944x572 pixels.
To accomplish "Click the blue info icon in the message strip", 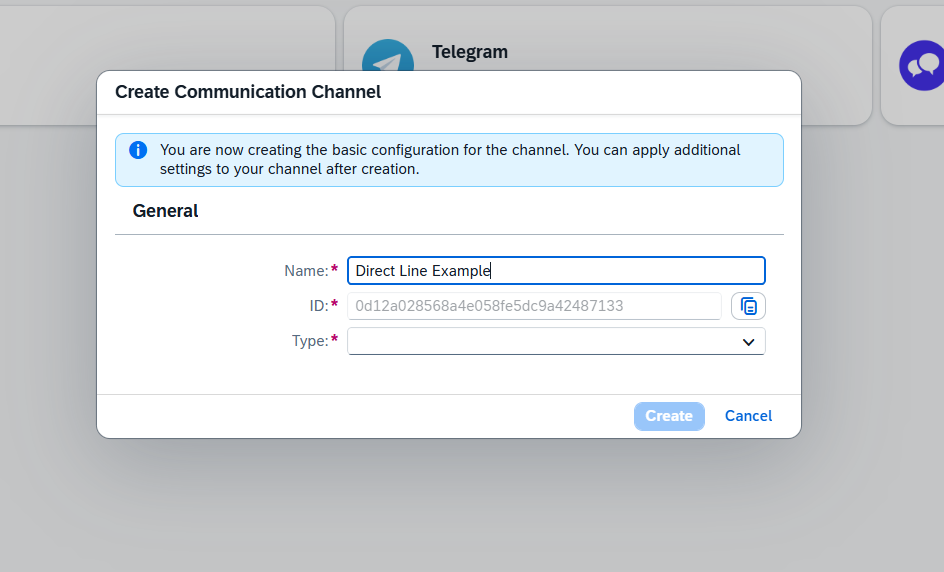I will coord(138,150).
